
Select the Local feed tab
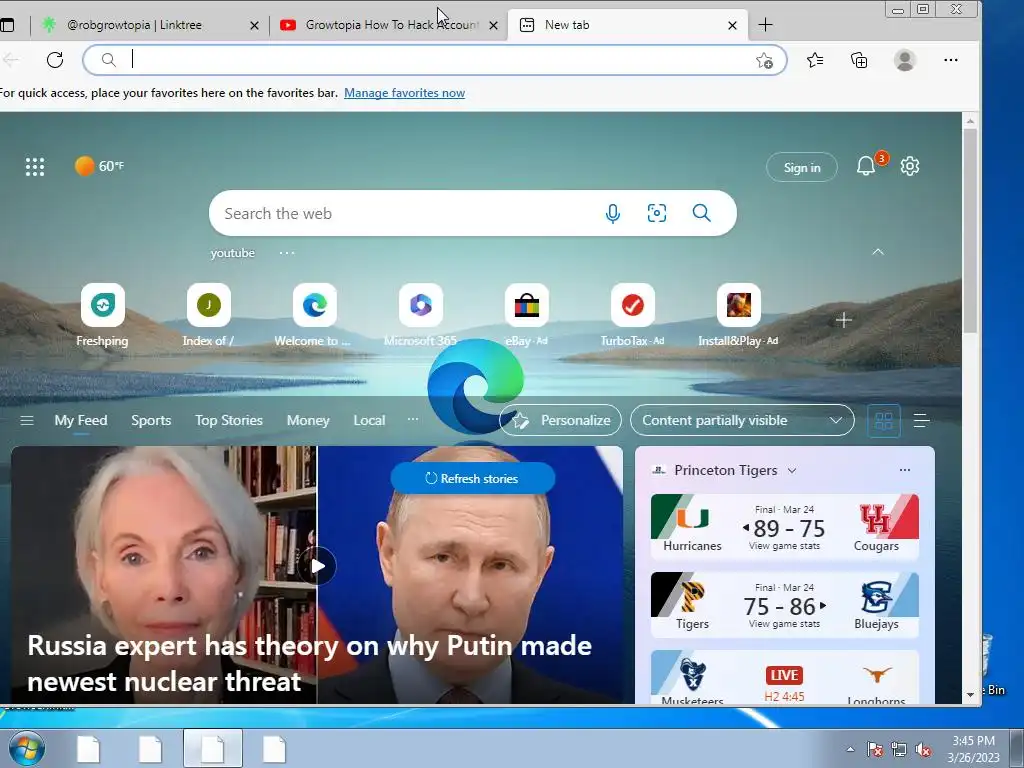(369, 421)
